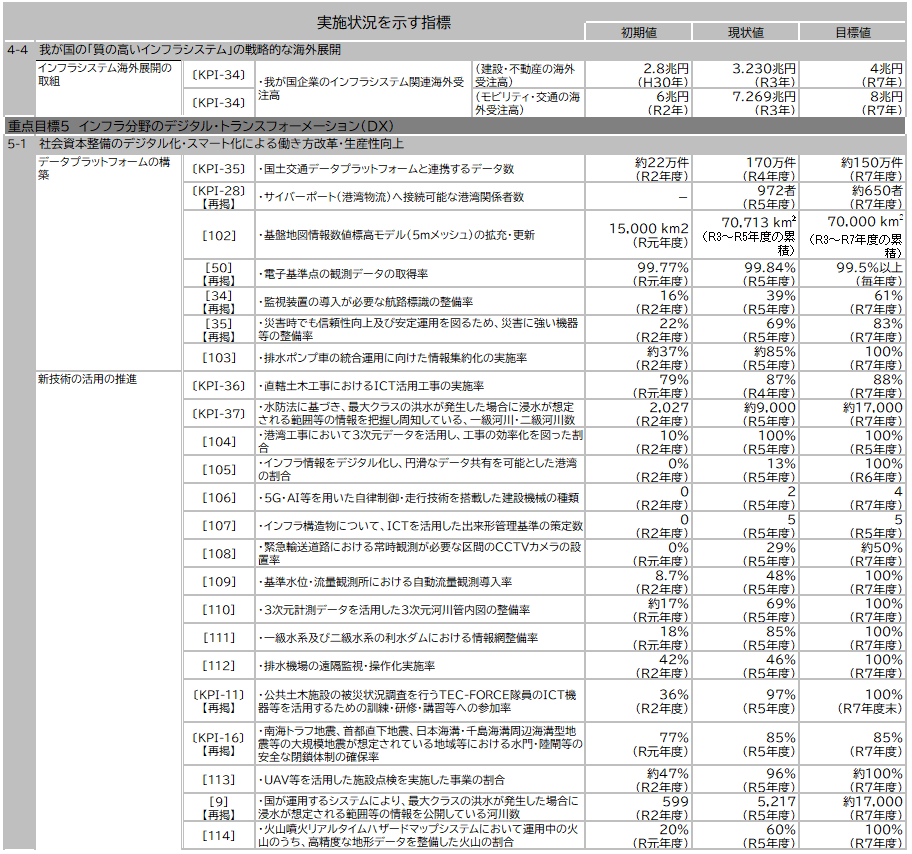Click indicator number [102]
This screenshot has height=854, width=912.
click(x=219, y=235)
